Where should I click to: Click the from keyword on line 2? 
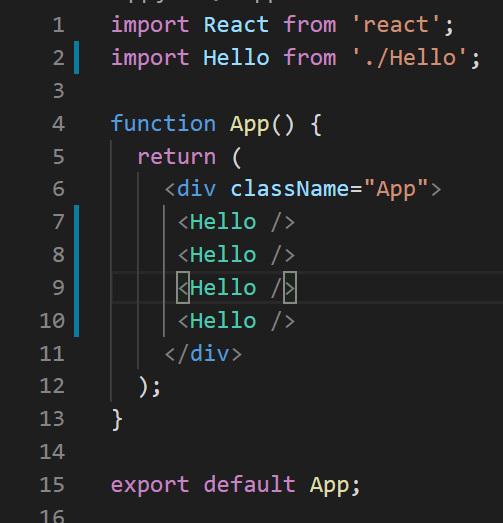click(310, 58)
